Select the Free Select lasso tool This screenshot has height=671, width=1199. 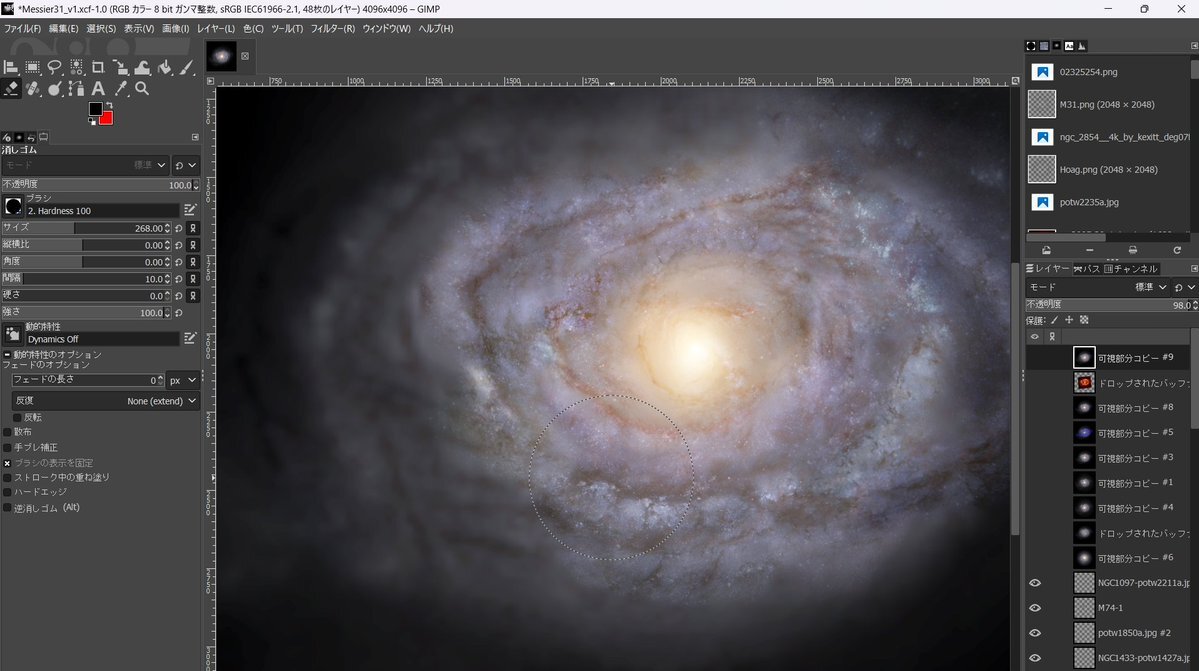point(54,67)
